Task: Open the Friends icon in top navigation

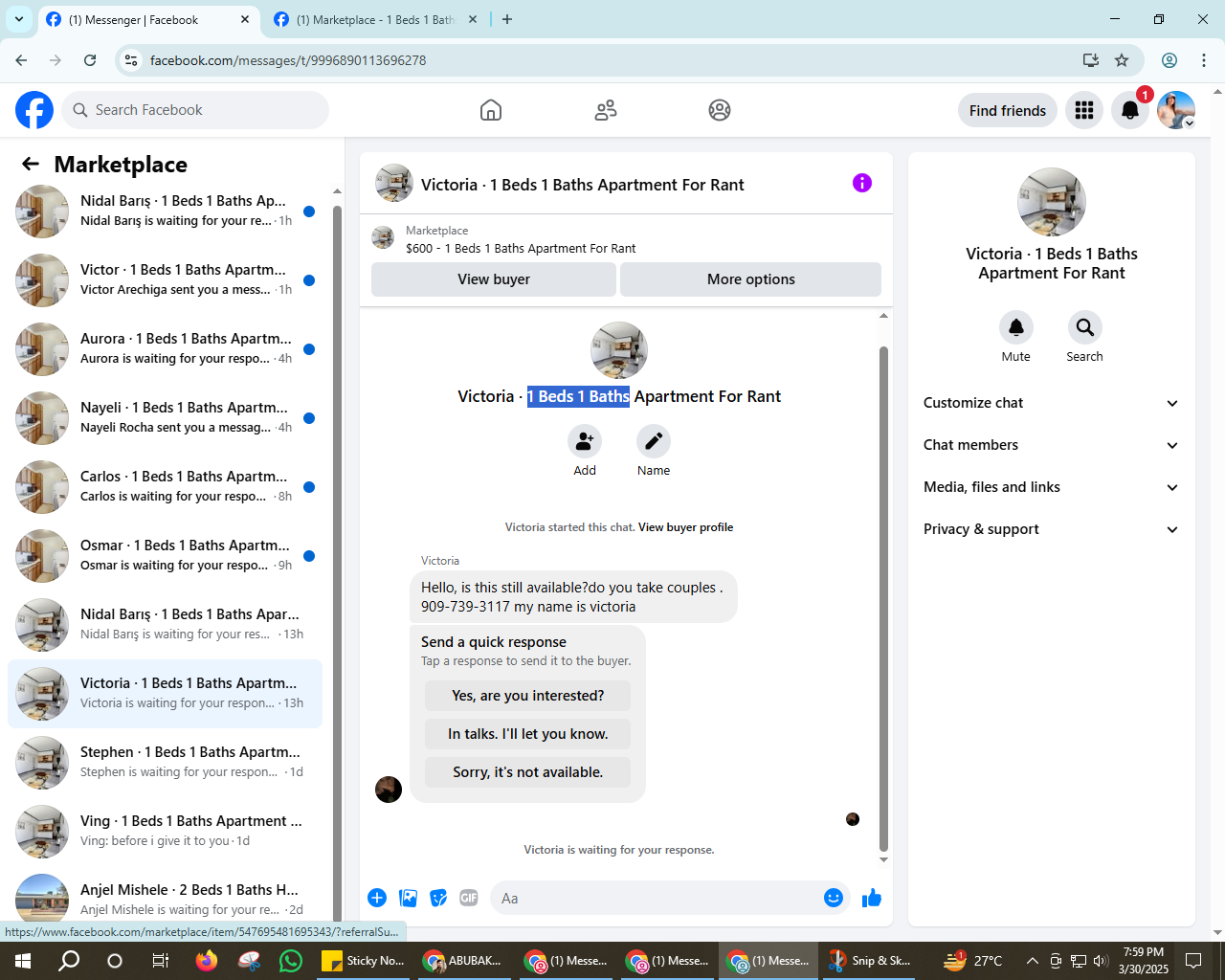Action: coord(606,110)
